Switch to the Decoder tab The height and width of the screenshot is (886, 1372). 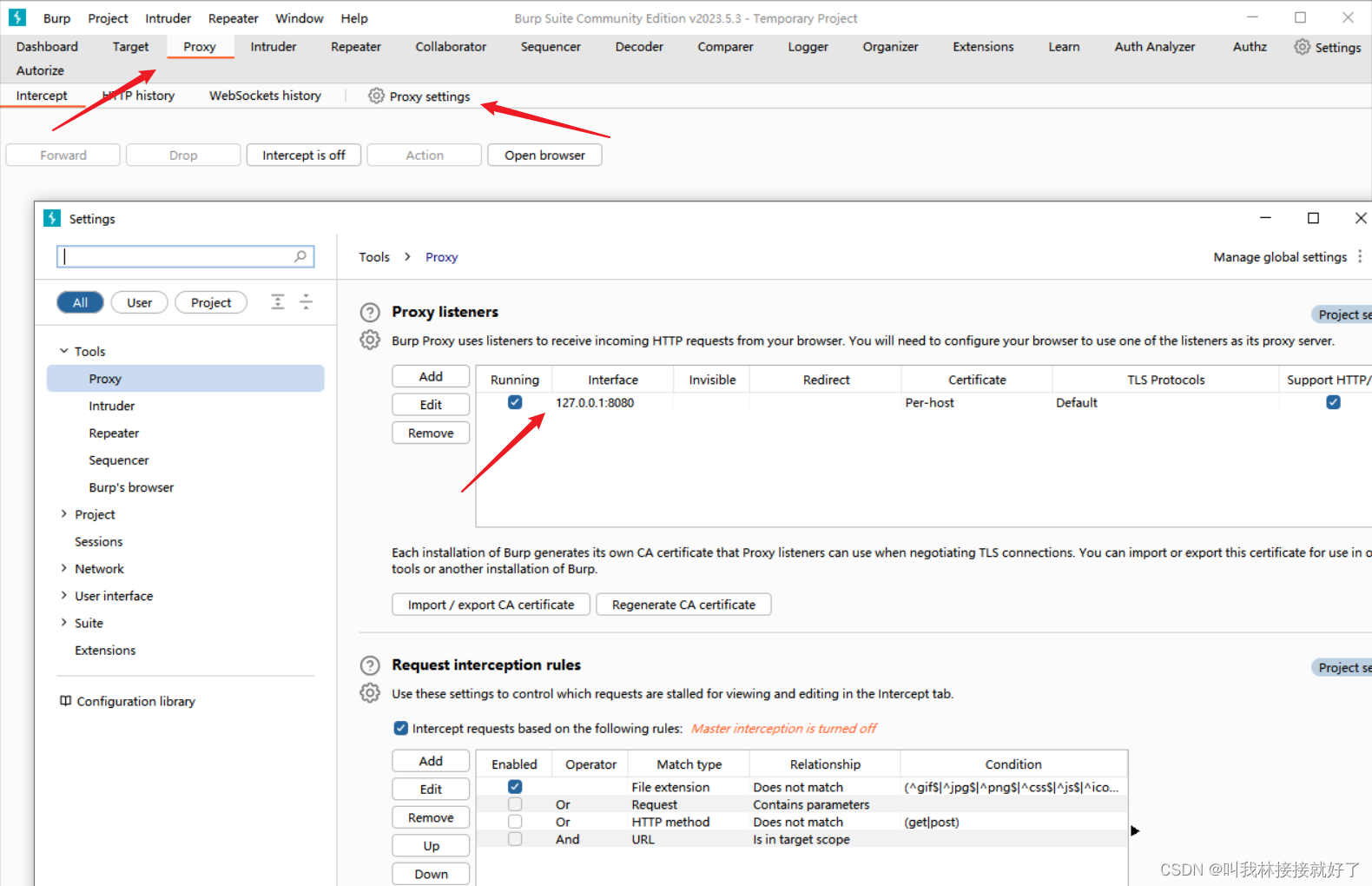(x=639, y=47)
